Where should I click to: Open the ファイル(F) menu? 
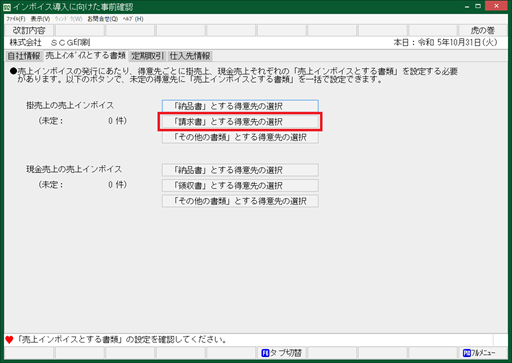click(16, 19)
